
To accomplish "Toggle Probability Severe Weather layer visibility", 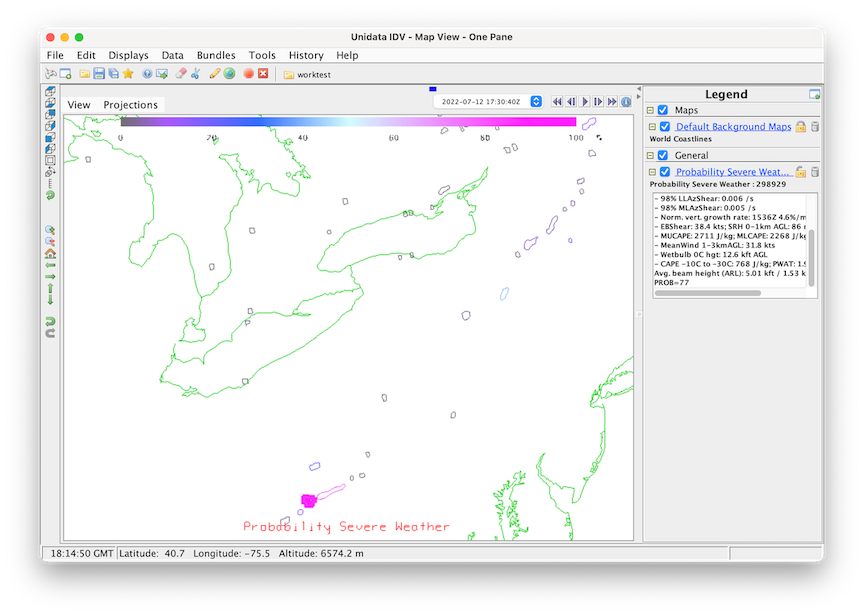I will [x=665, y=172].
